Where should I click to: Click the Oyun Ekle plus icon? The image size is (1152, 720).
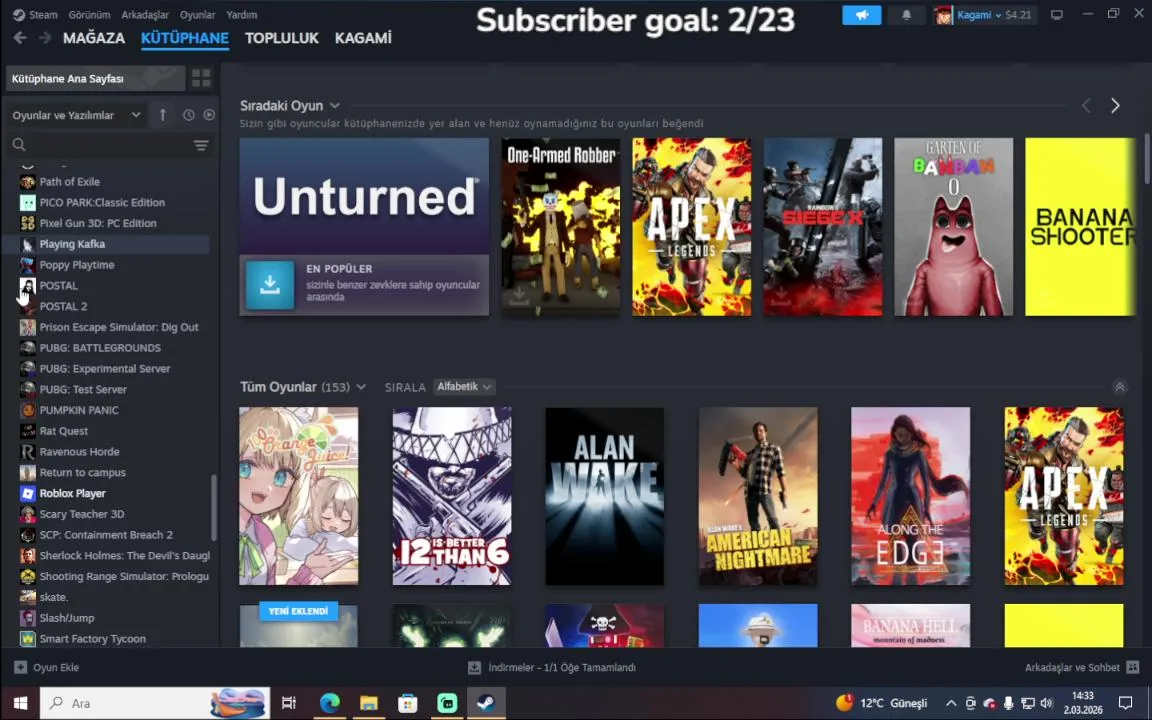(x=20, y=667)
